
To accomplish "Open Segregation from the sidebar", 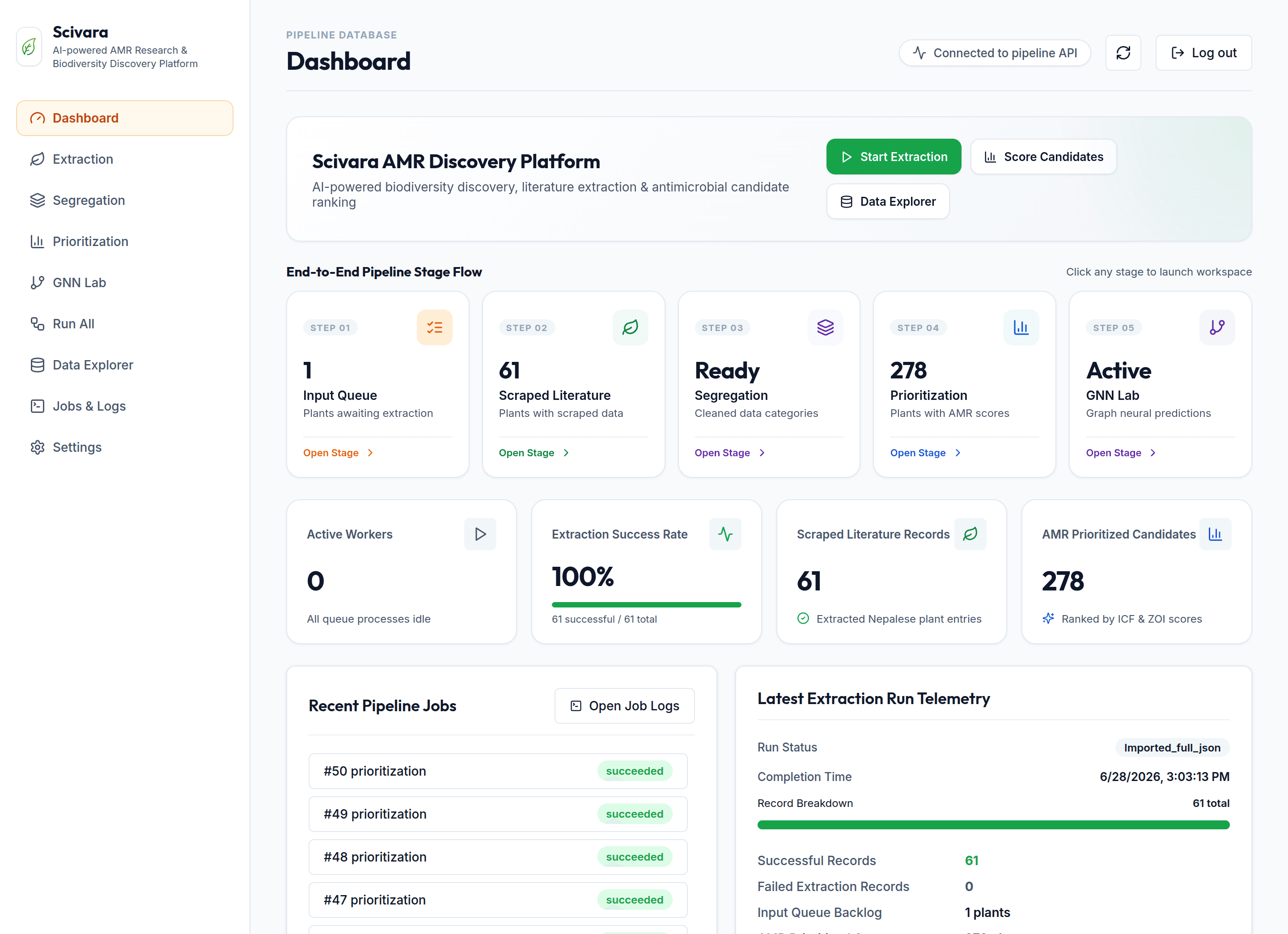I will [124, 200].
